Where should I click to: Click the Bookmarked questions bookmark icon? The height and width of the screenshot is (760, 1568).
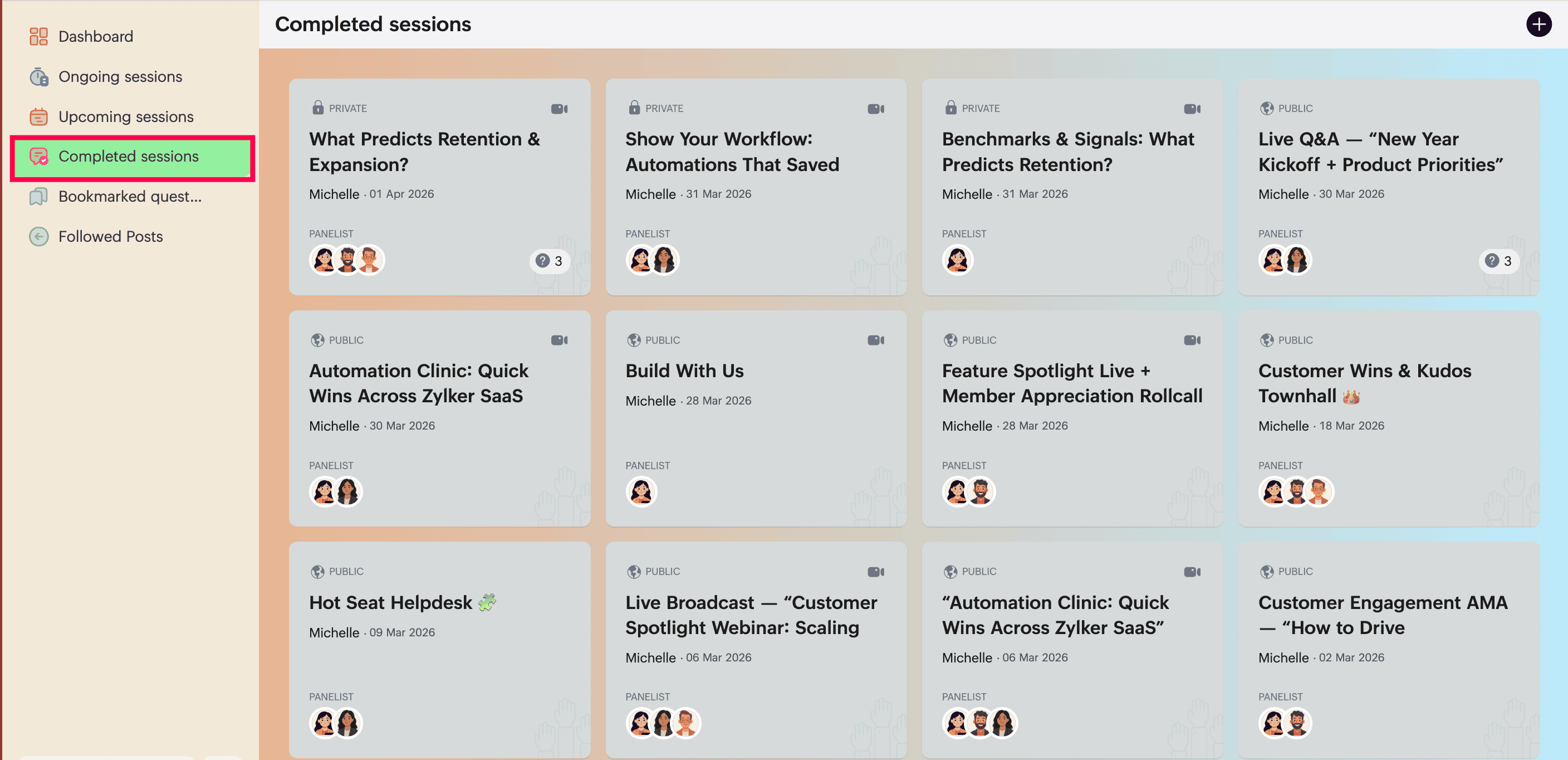tap(38, 197)
